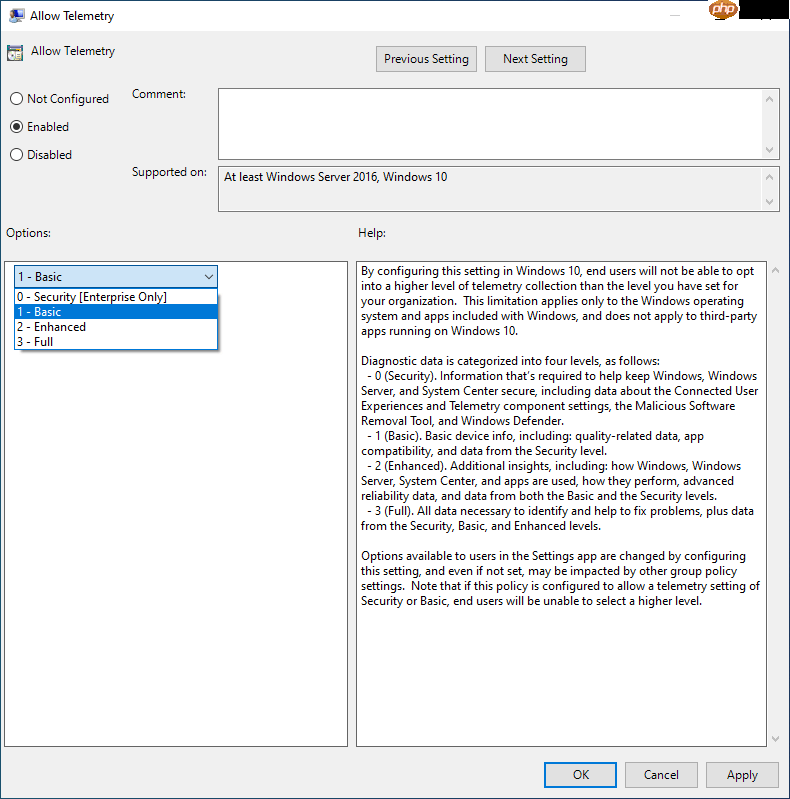Viewport: 790px width, 799px height.
Task: Confirm with the OK button
Action: (x=580, y=775)
